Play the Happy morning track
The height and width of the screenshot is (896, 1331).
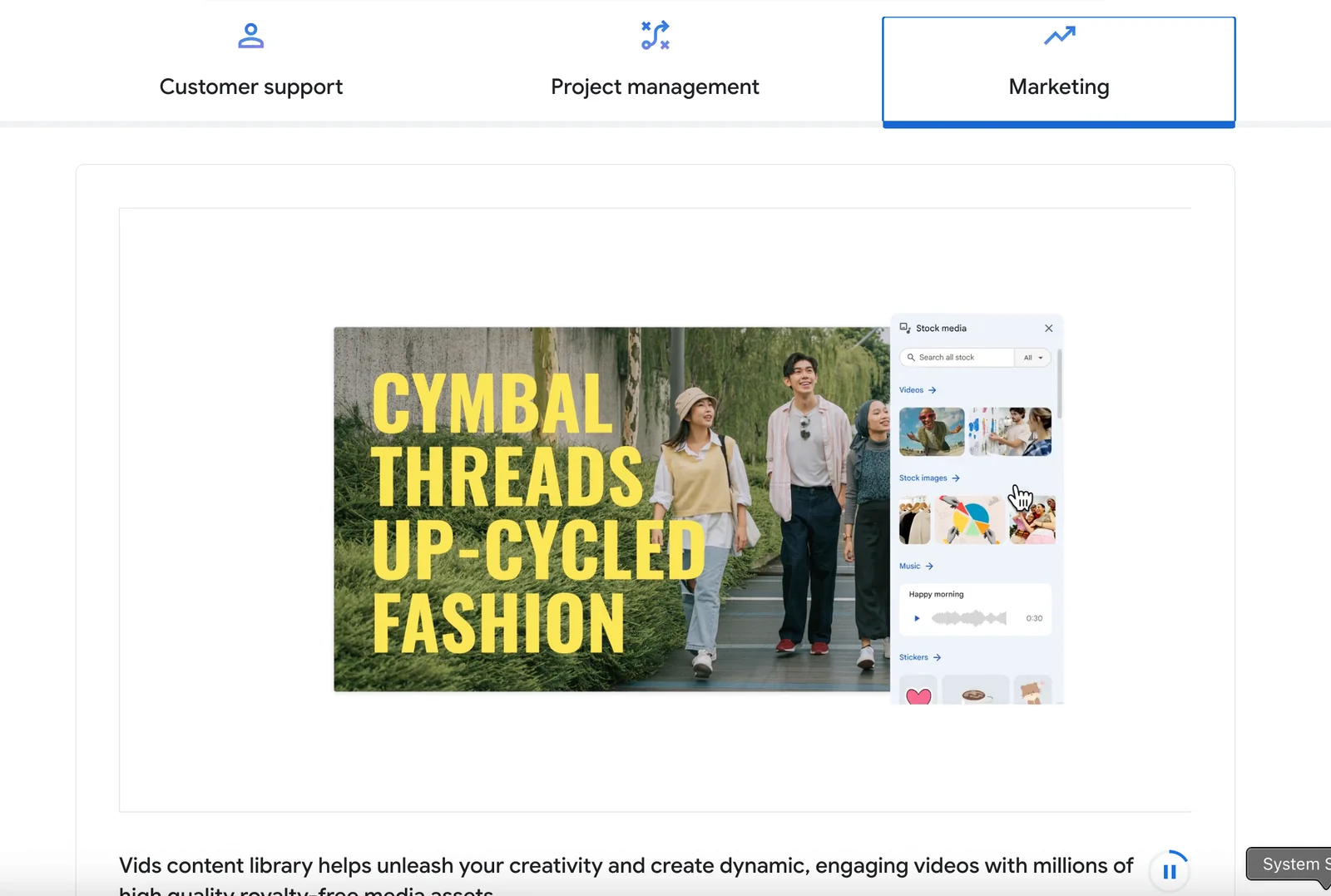[917, 618]
